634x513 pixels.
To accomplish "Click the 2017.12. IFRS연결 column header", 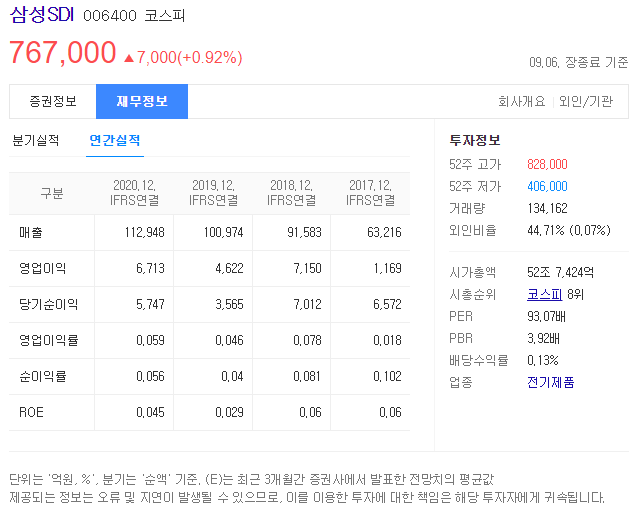I will point(370,193).
